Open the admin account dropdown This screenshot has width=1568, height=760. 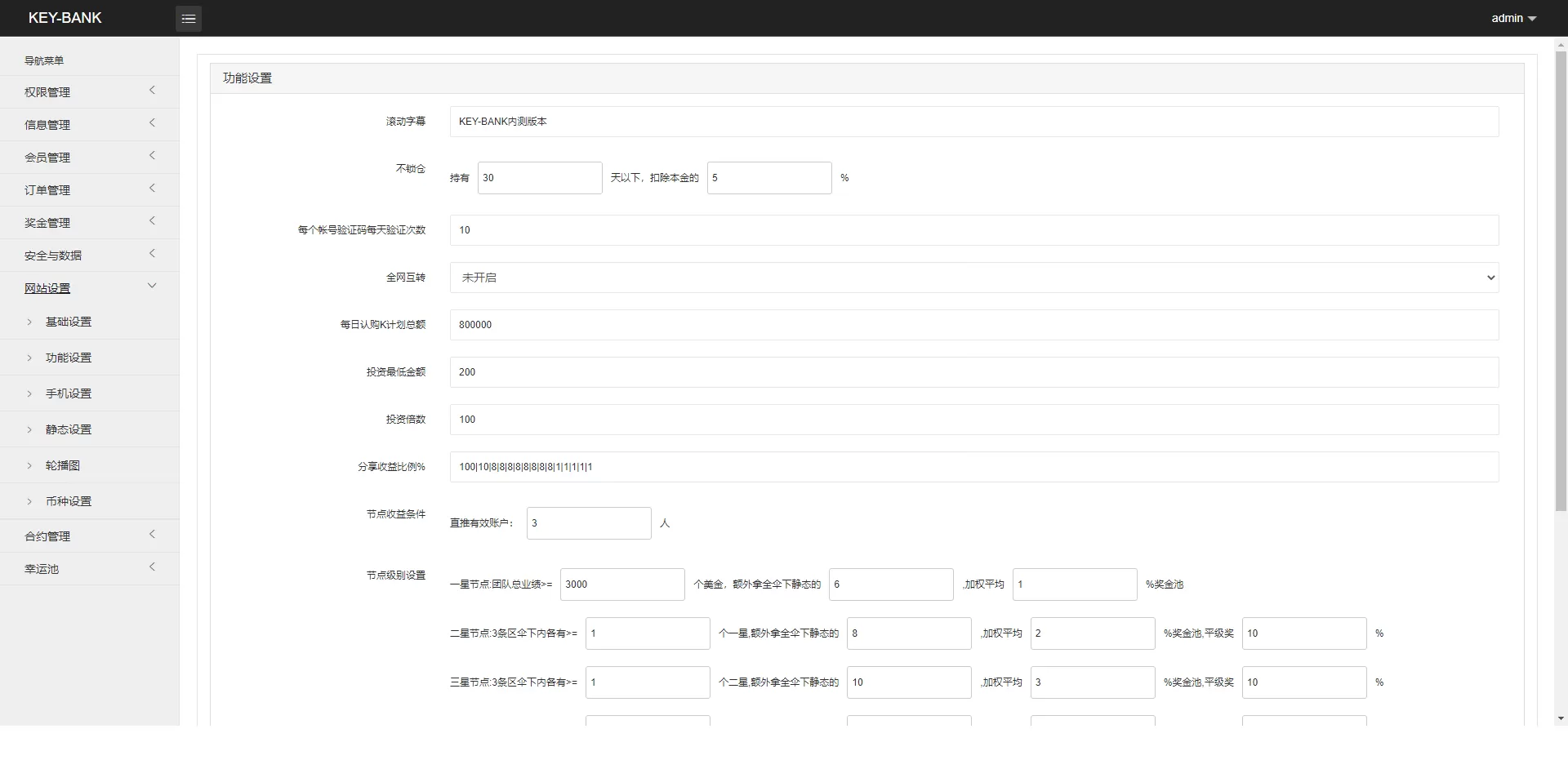pos(1512,17)
